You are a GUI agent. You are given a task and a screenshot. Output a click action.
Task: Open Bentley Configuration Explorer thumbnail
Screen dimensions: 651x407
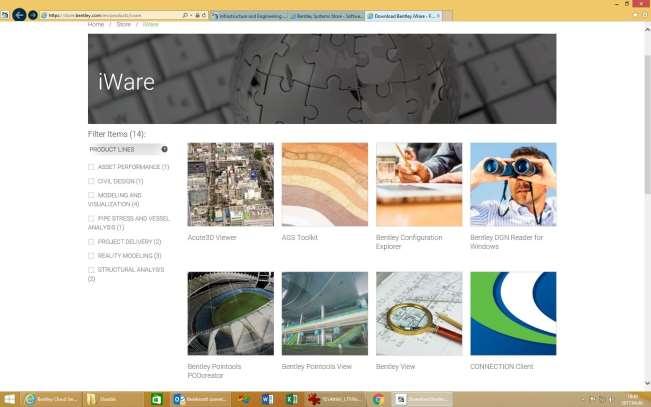tap(419, 184)
